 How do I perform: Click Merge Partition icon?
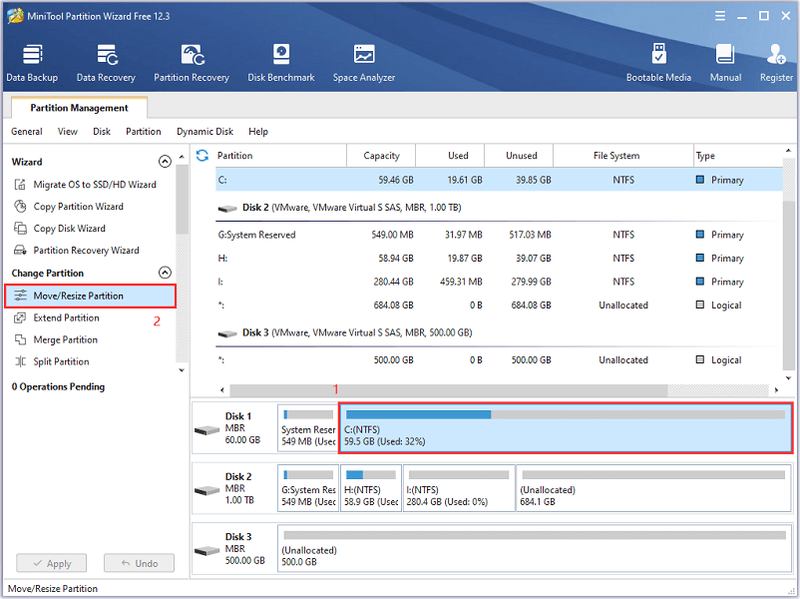coord(20,340)
